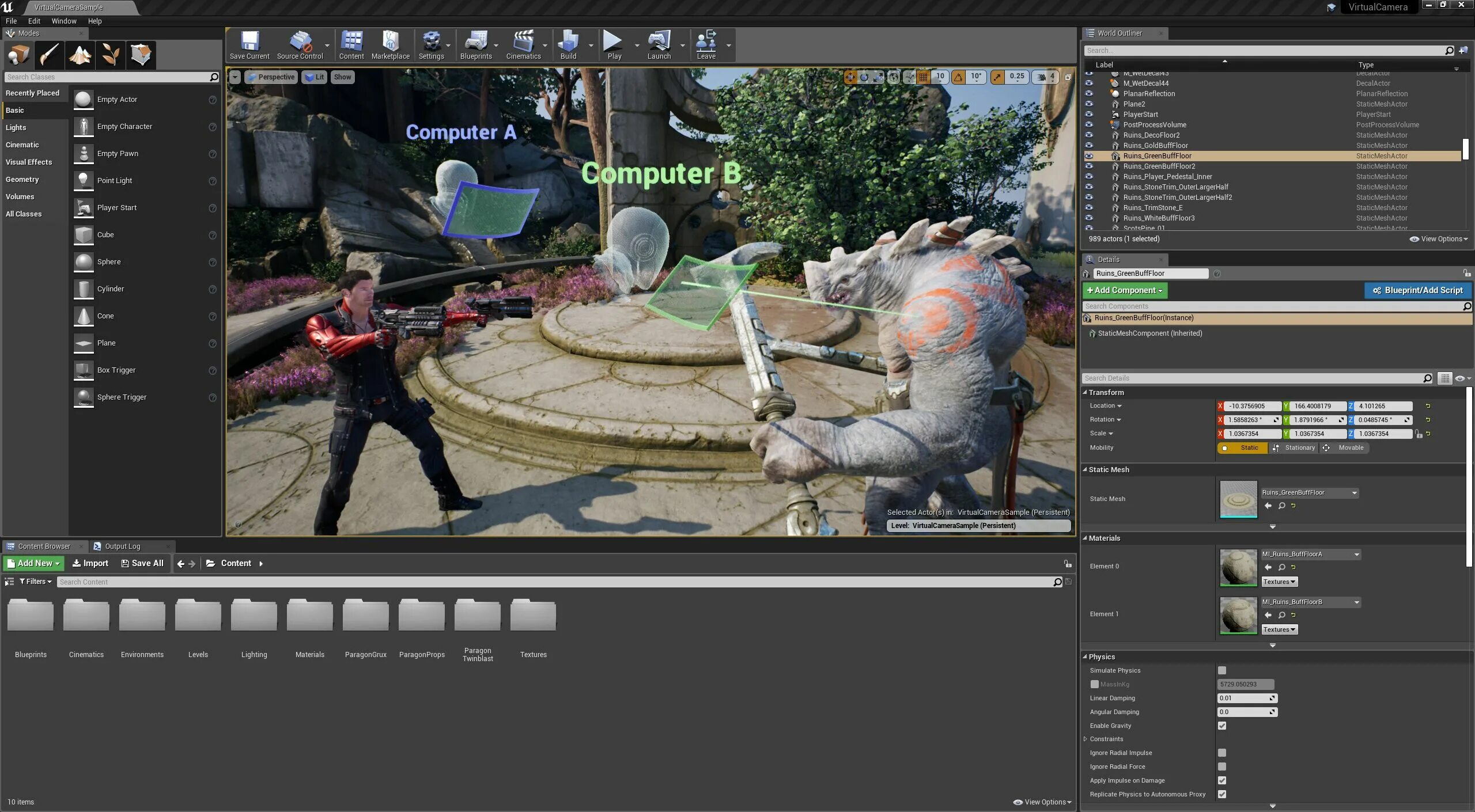The height and width of the screenshot is (812, 1475).
Task: Open the Add Component dropdown
Action: [1125, 290]
